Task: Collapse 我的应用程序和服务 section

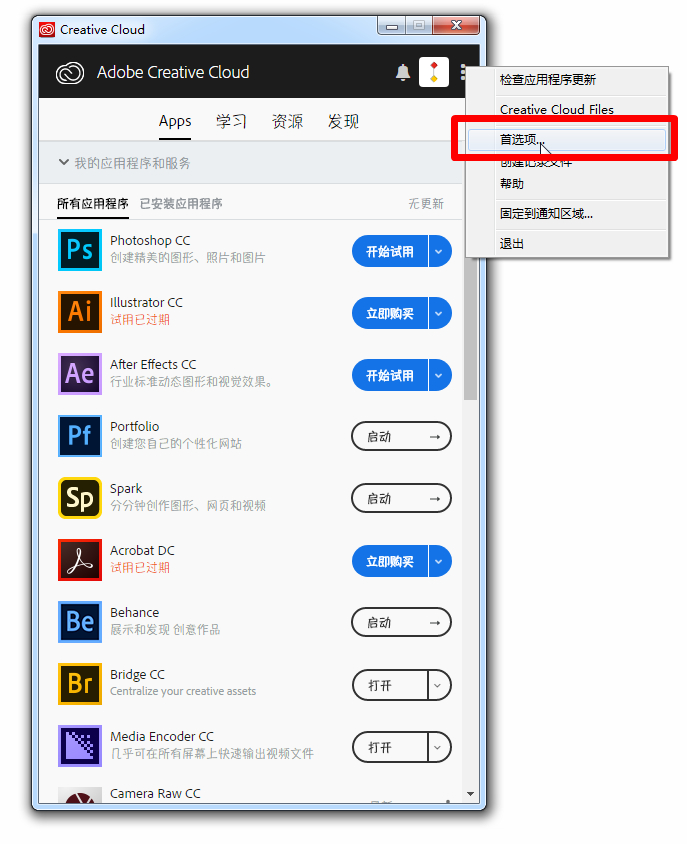Action: pos(64,162)
